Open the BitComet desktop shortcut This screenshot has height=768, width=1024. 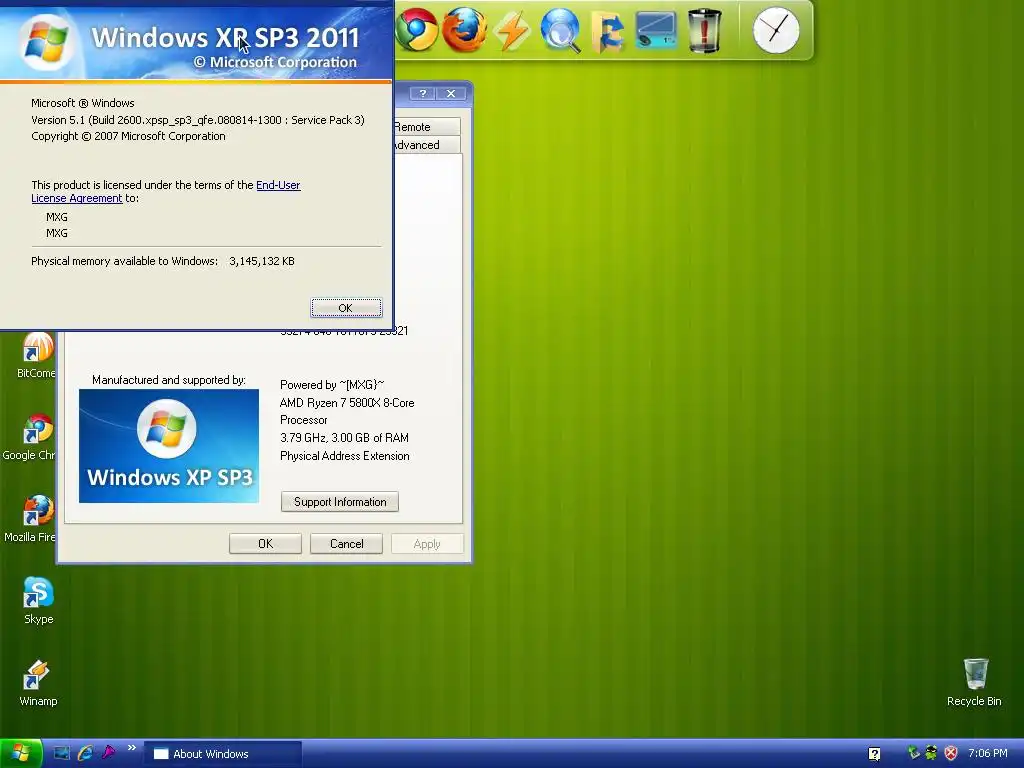pos(37,356)
